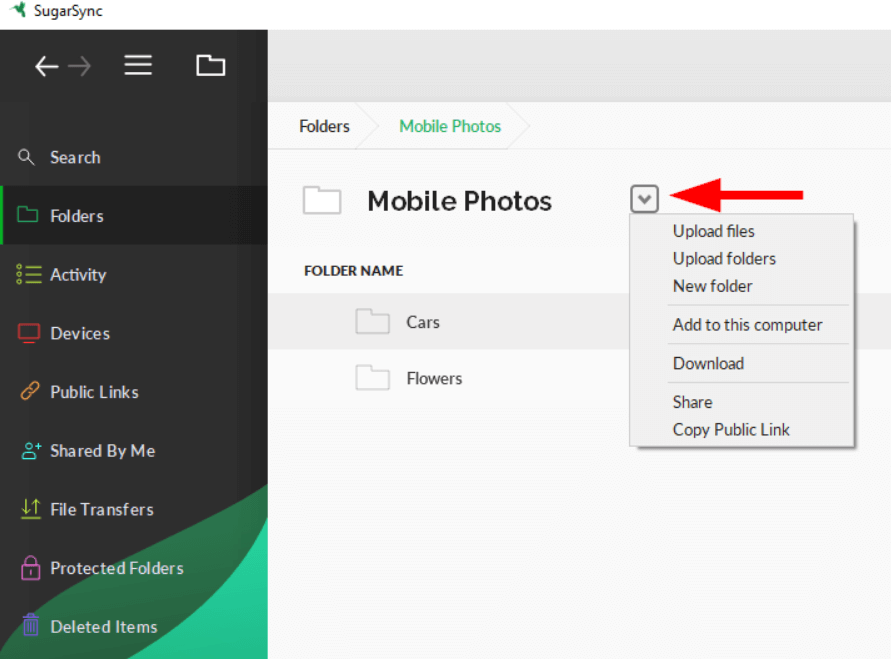This screenshot has height=659, width=891.
Task: Open the Activity section
Action: (x=78, y=275)
